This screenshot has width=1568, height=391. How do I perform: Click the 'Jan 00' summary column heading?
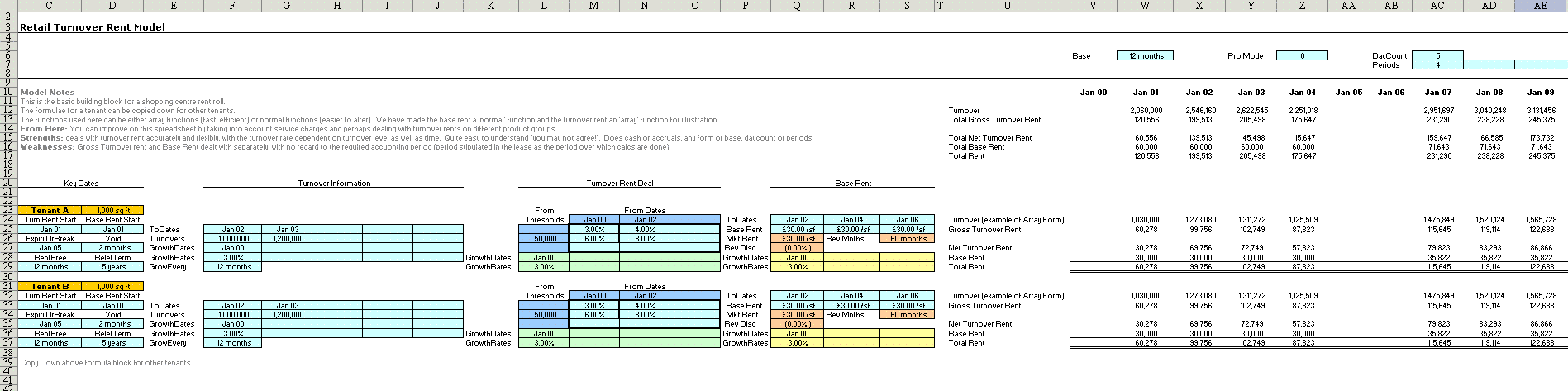tap(1094, 92)
